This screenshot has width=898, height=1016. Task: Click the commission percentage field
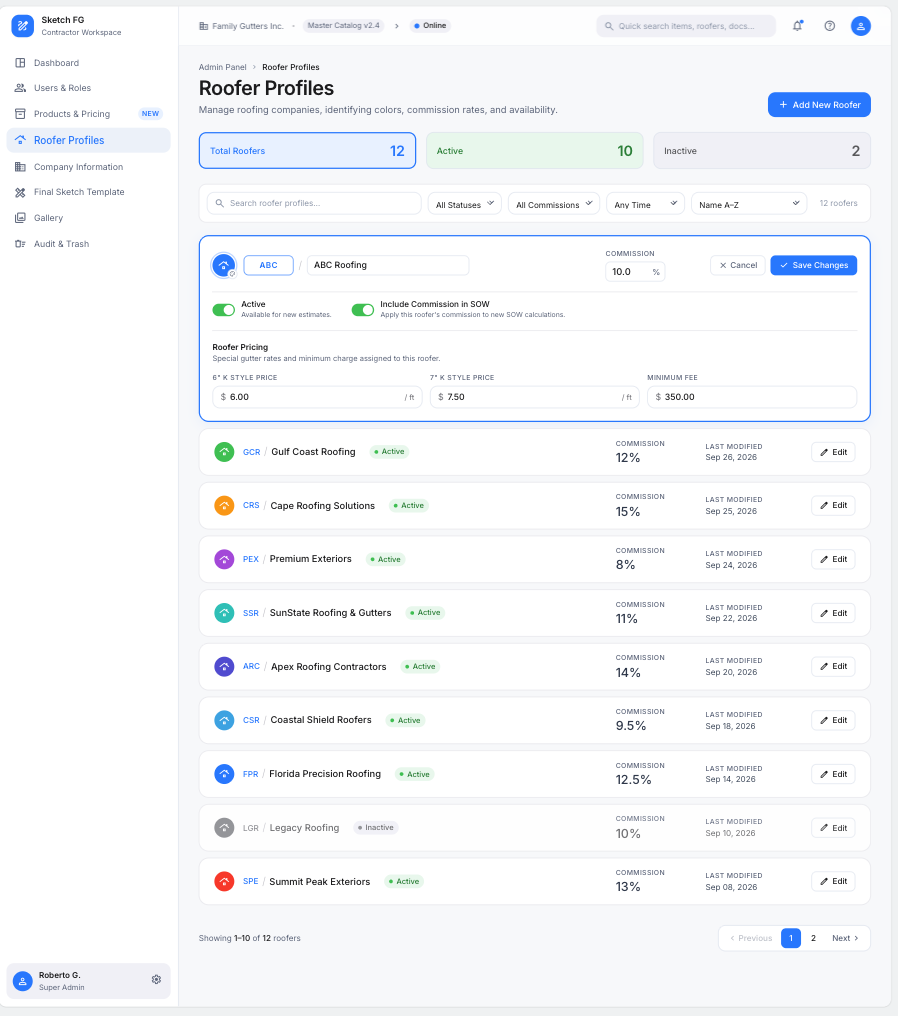pos(635,272)
